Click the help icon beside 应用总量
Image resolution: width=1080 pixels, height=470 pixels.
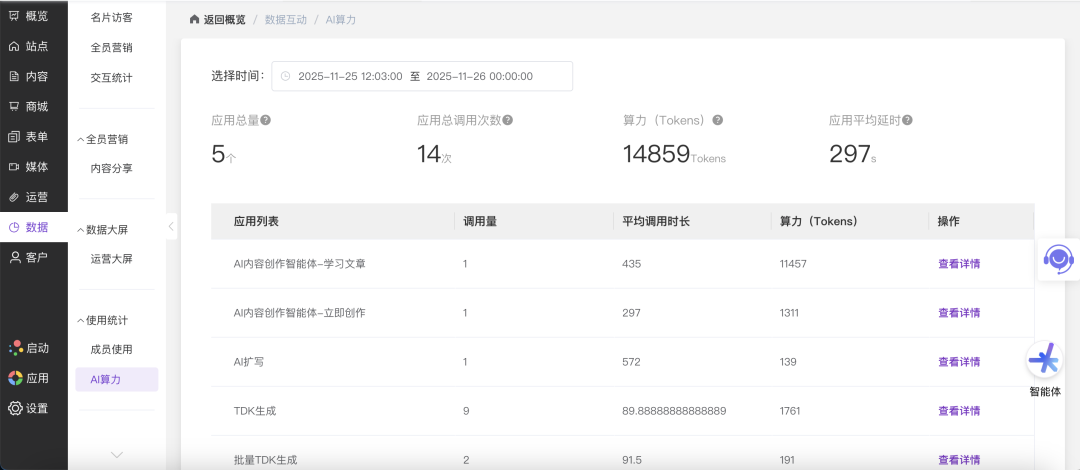(x=266, y=120)
